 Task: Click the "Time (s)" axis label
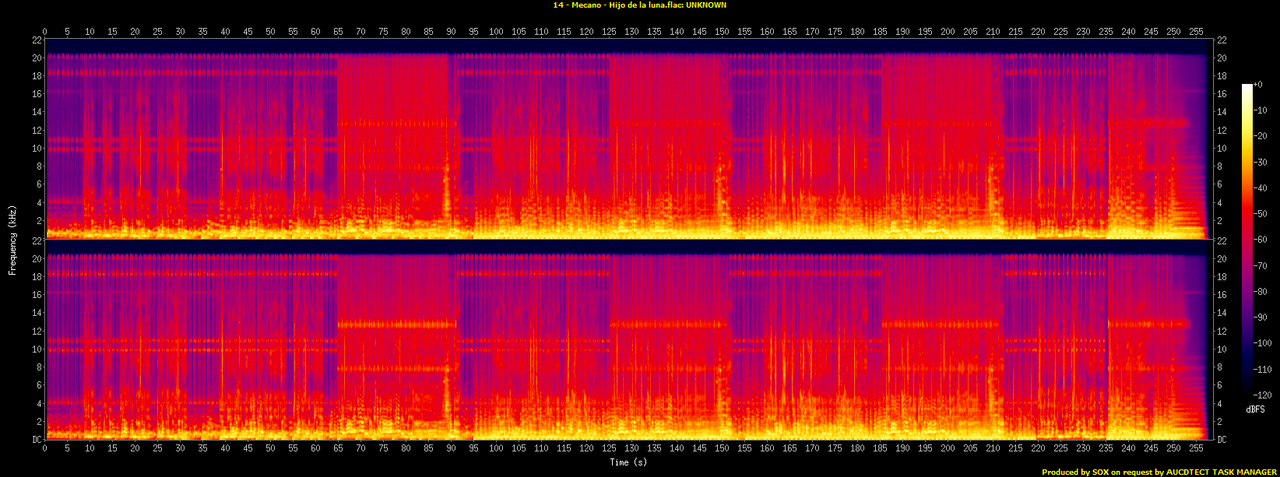coord(628,463)
